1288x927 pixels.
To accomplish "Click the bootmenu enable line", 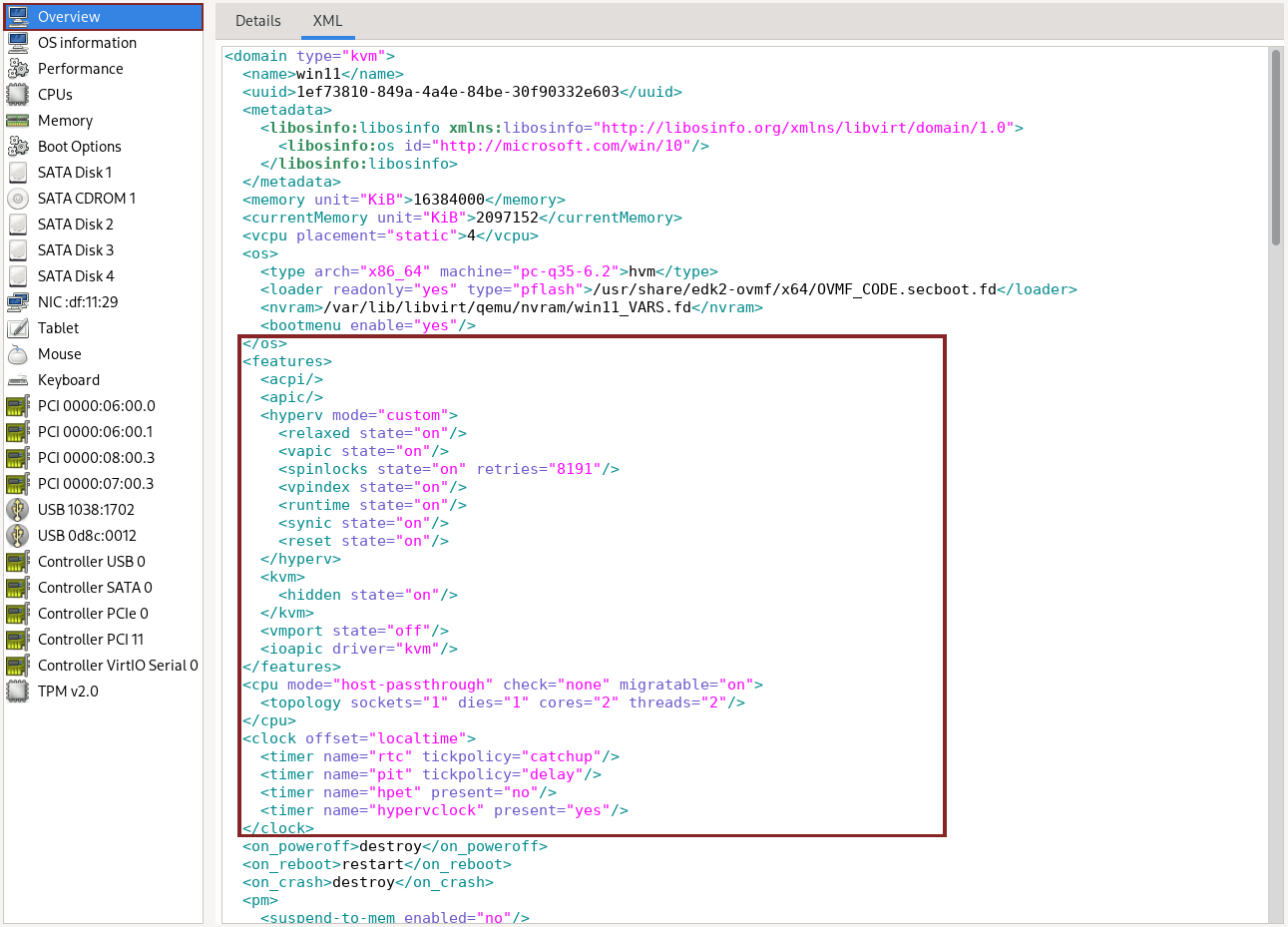I will coord(368,325).
